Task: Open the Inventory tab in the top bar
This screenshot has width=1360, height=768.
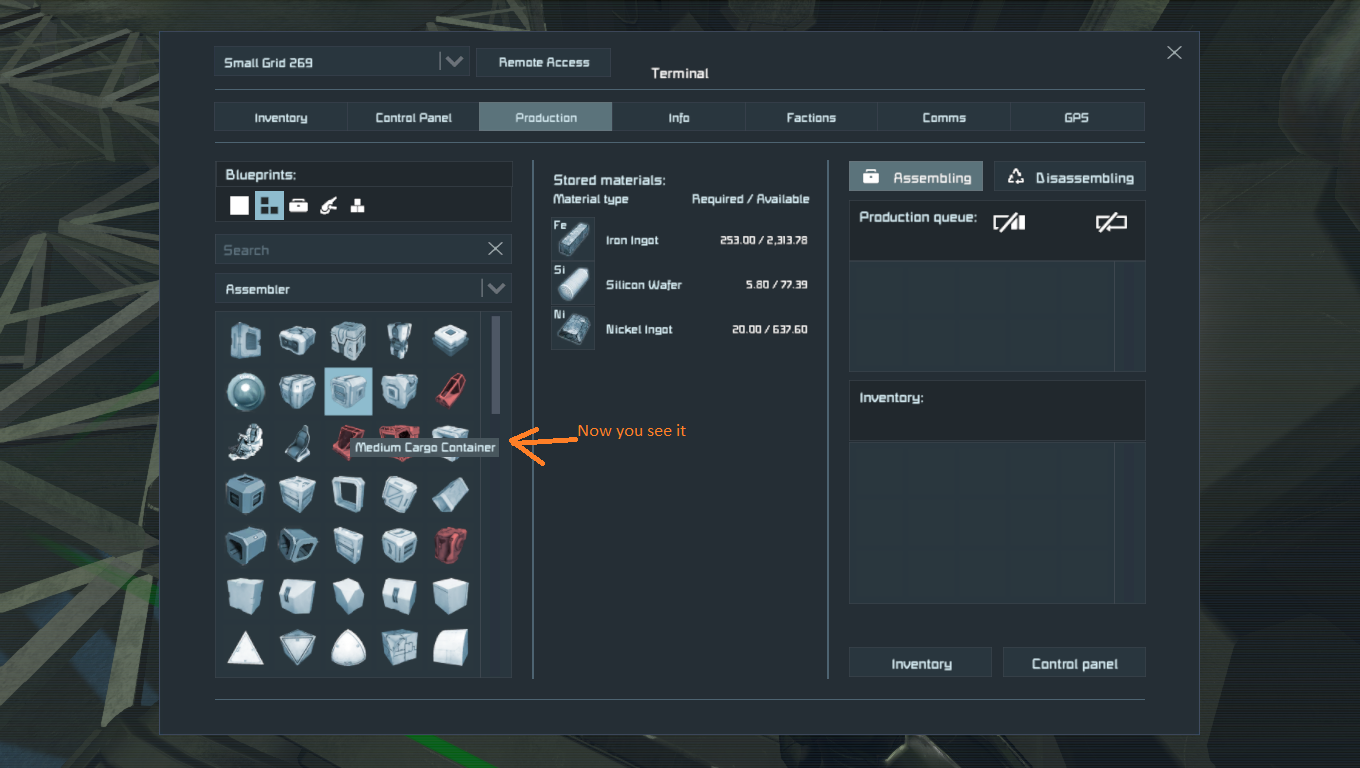Action: [x=281, y=117]
